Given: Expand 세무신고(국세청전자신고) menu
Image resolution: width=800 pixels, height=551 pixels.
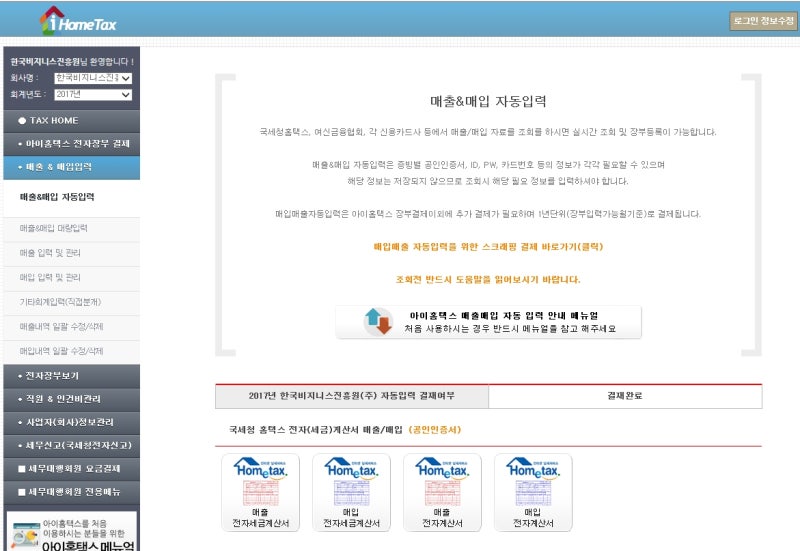Looking at the screenshot, I should [71, 445].
